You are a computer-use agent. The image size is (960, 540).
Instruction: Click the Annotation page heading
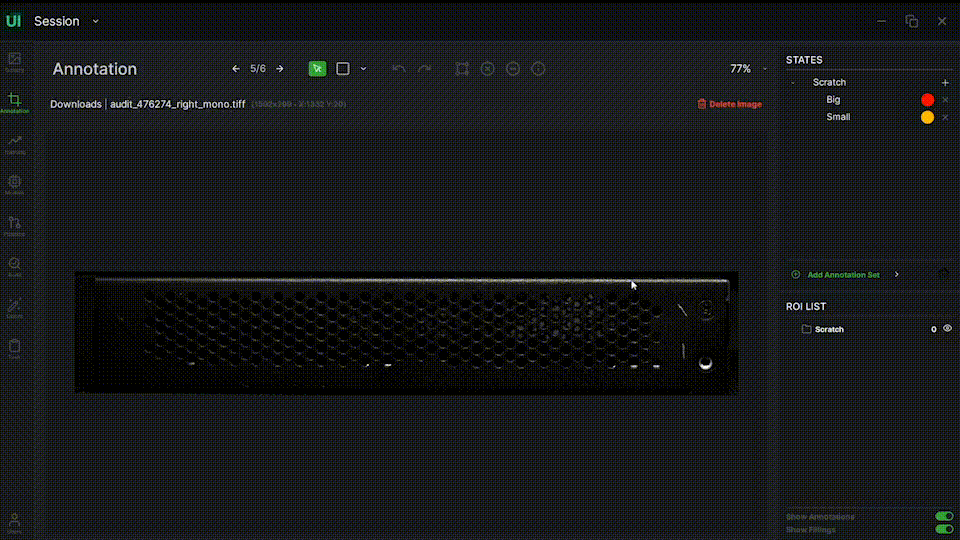pos(94,69)
